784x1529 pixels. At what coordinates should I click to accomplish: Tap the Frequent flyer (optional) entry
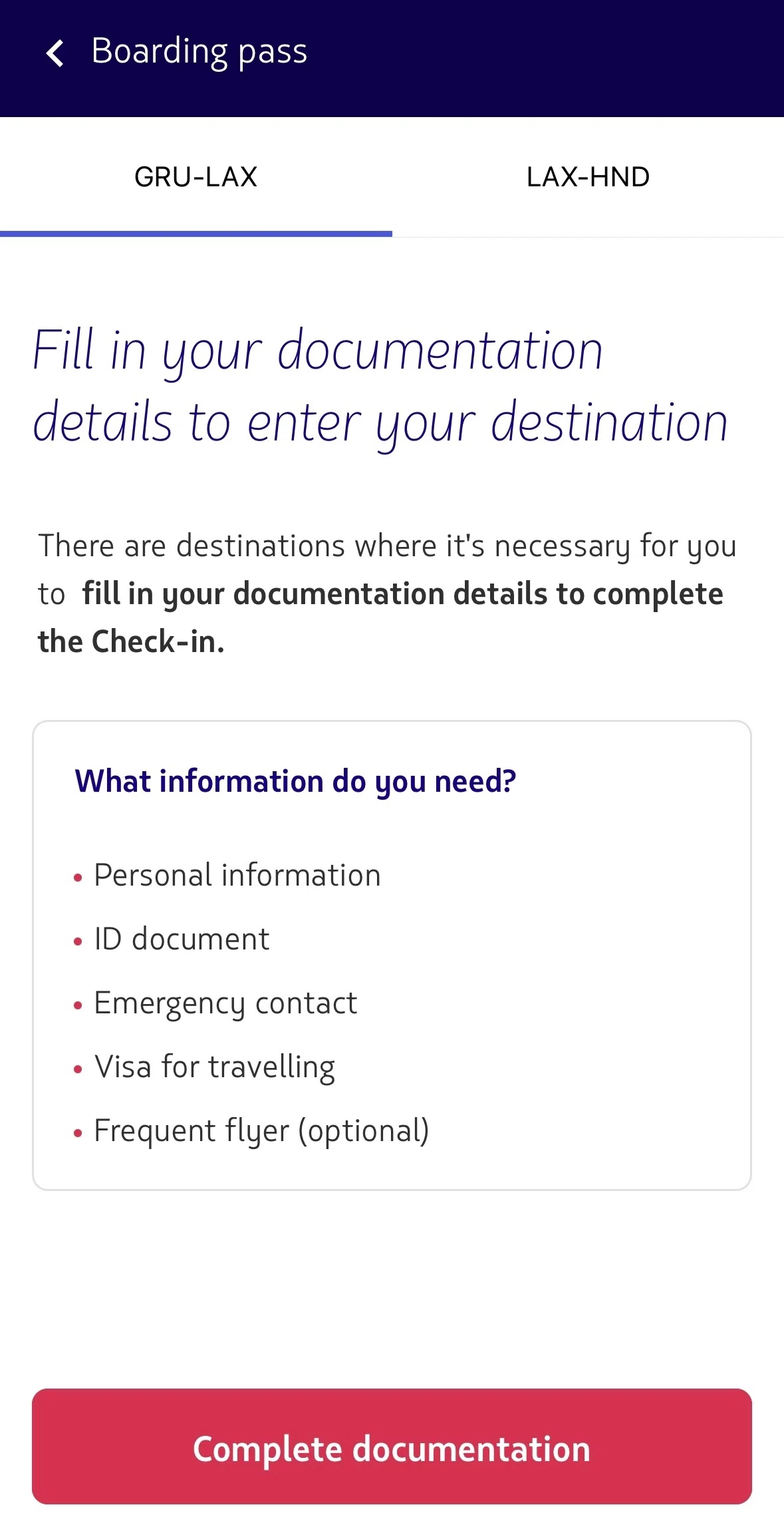pyautogui.click(x=261, y=1131)
